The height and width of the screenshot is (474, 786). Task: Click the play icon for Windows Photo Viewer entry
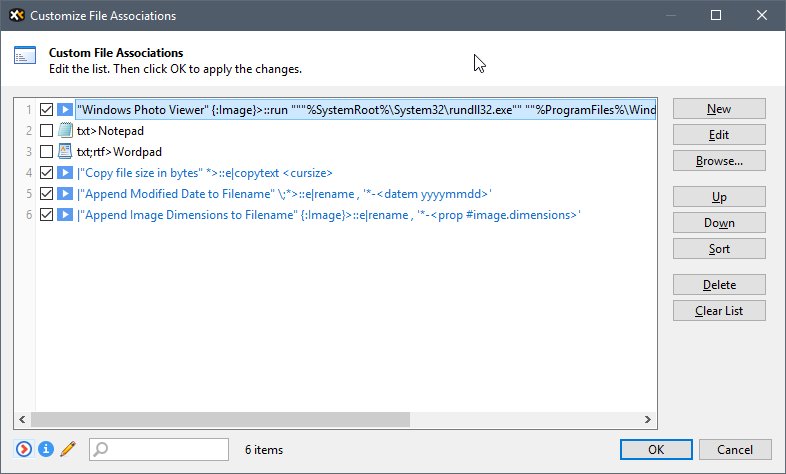click(65, 109)
